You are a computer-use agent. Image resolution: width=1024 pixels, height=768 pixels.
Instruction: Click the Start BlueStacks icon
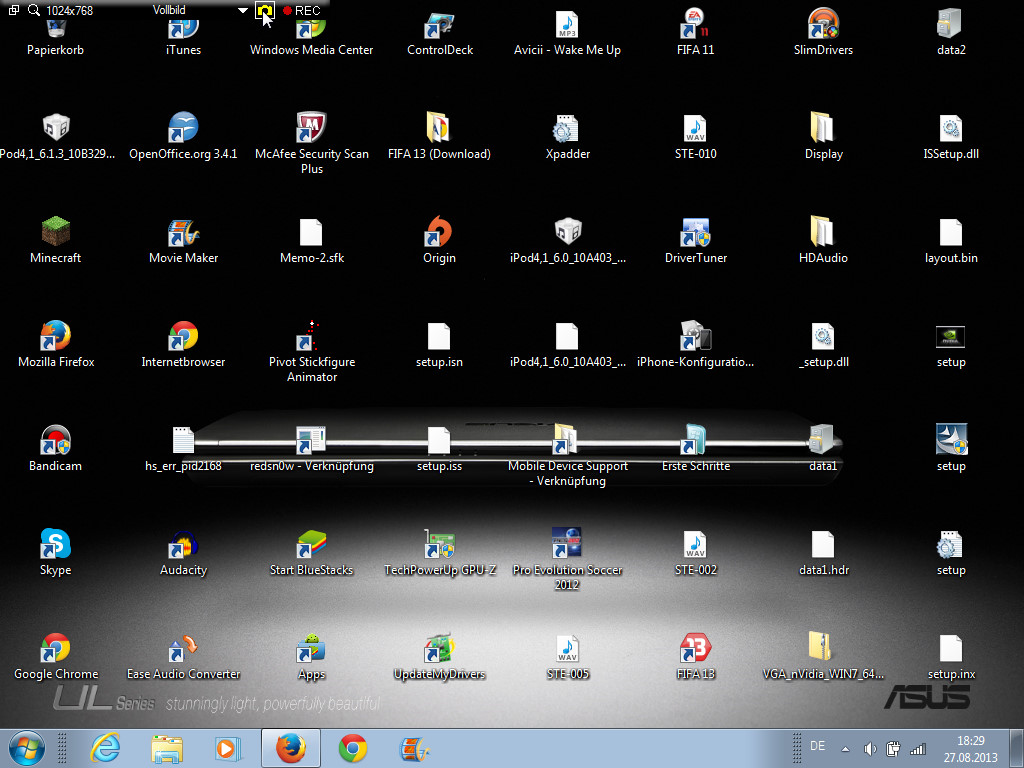point(312,552)
